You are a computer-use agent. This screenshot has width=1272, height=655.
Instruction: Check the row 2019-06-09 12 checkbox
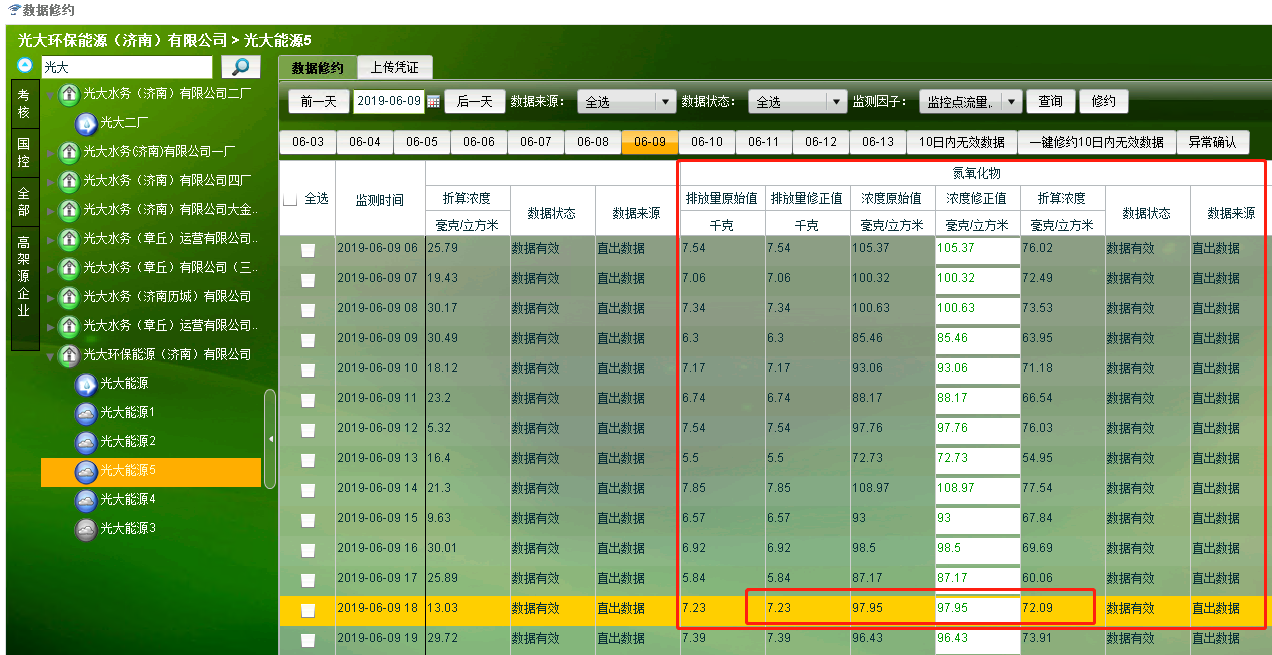tap(308, 430)
